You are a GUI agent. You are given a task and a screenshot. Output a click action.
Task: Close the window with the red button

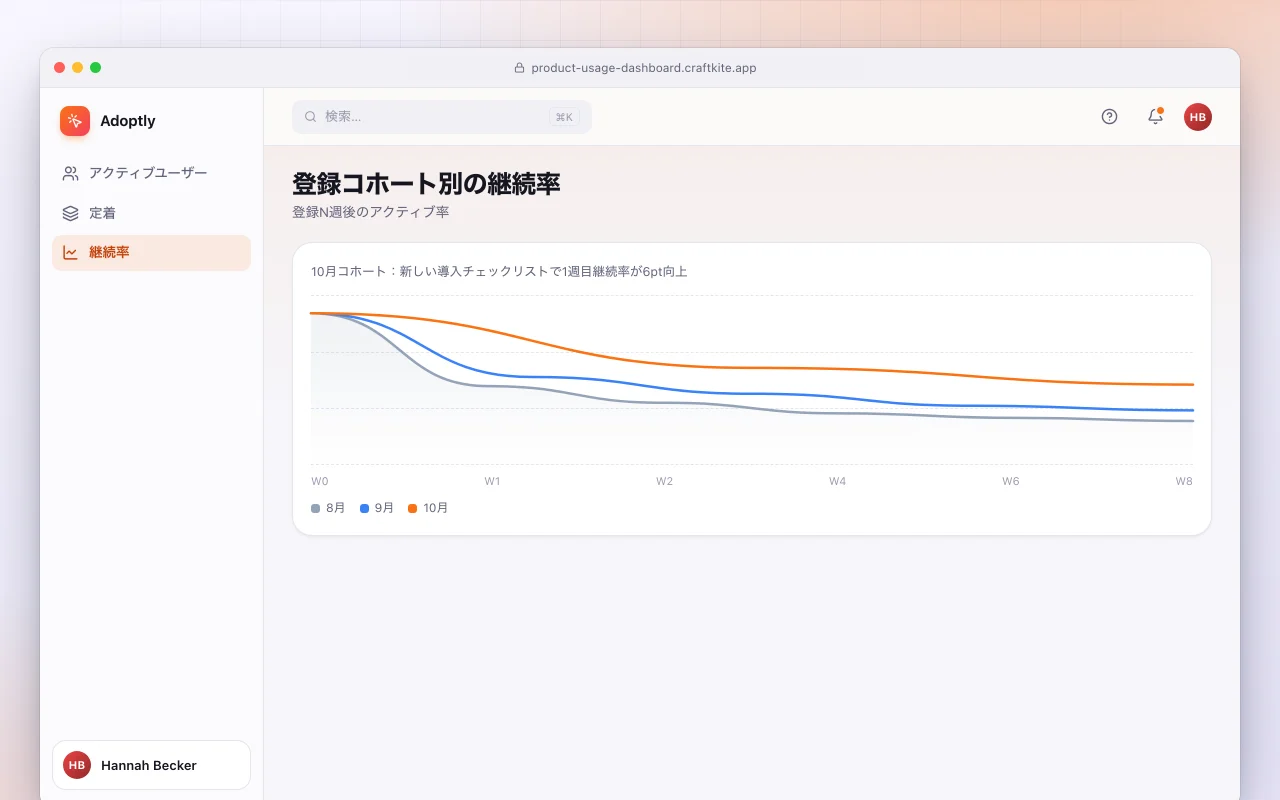point(60,68)
